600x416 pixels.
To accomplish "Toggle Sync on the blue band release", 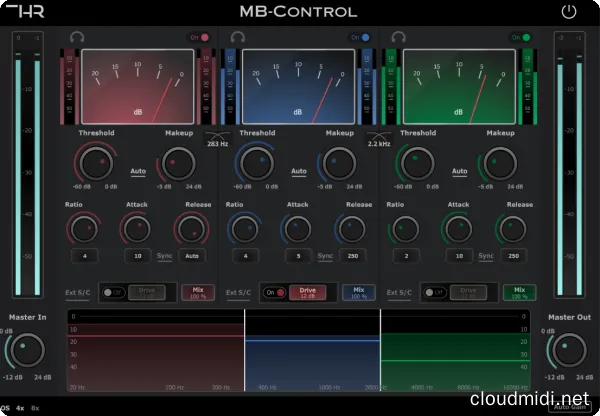I will 325,256.
